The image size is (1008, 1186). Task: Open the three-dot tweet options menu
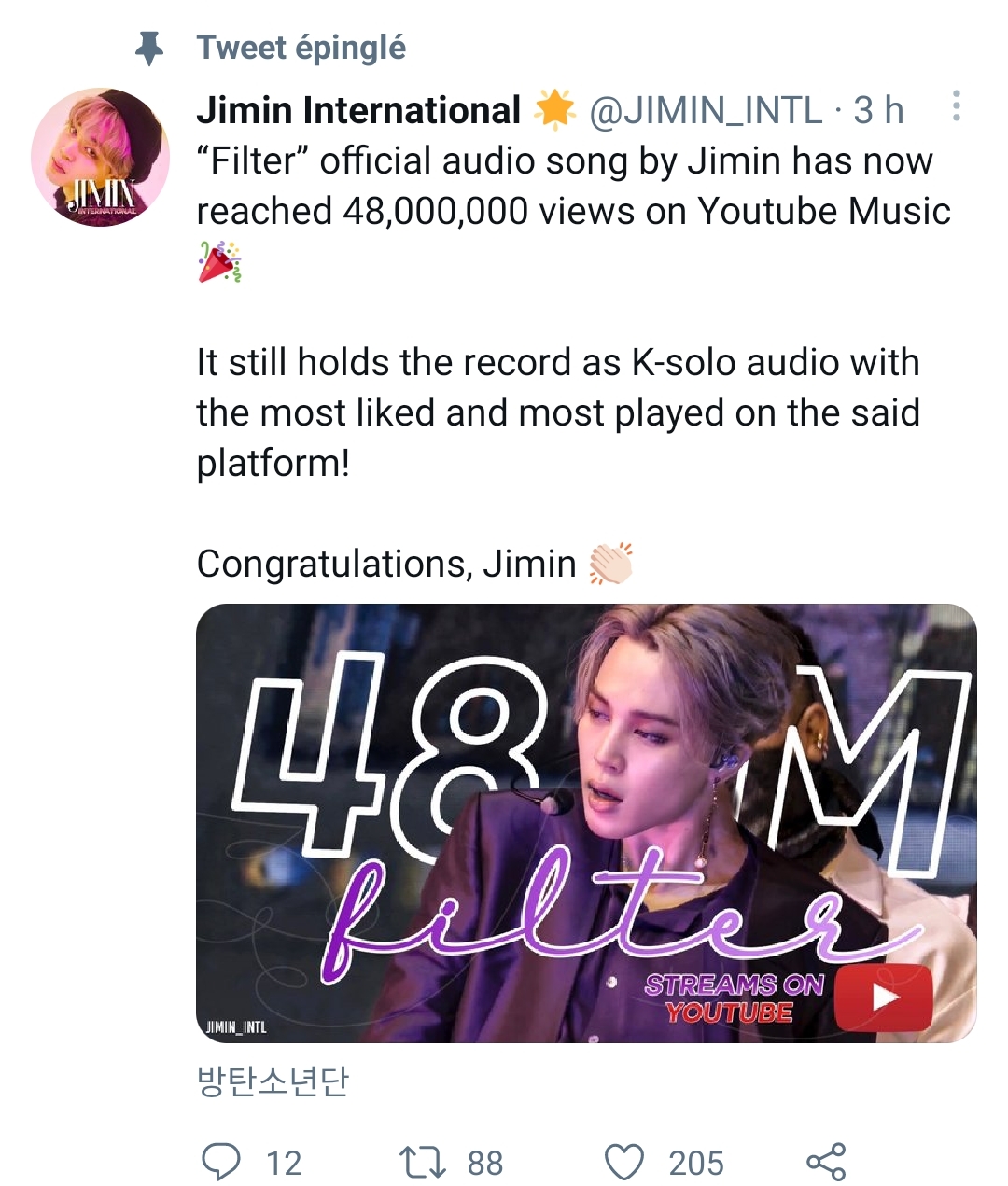(x=956, y=106)
